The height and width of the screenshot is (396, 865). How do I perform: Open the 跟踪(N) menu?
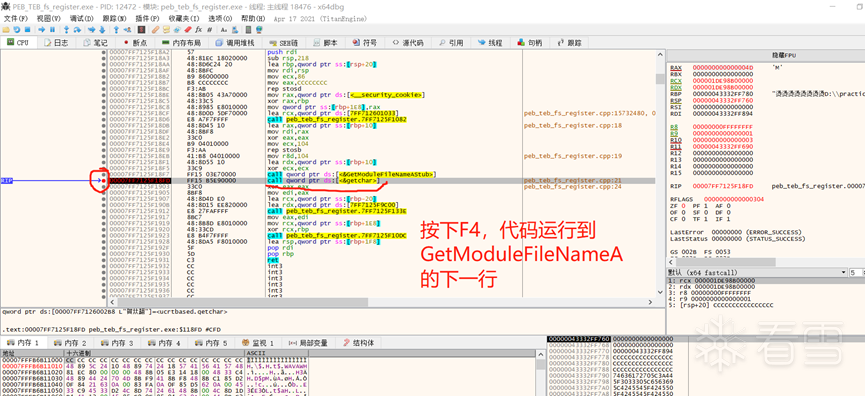pyautogui.click(x=114, y=18)
